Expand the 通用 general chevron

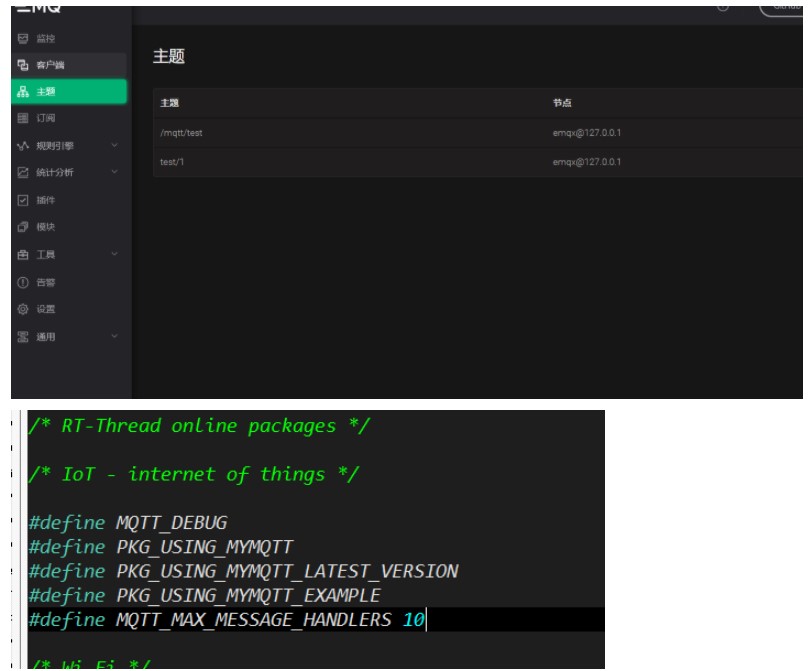(x=114, y=336)
